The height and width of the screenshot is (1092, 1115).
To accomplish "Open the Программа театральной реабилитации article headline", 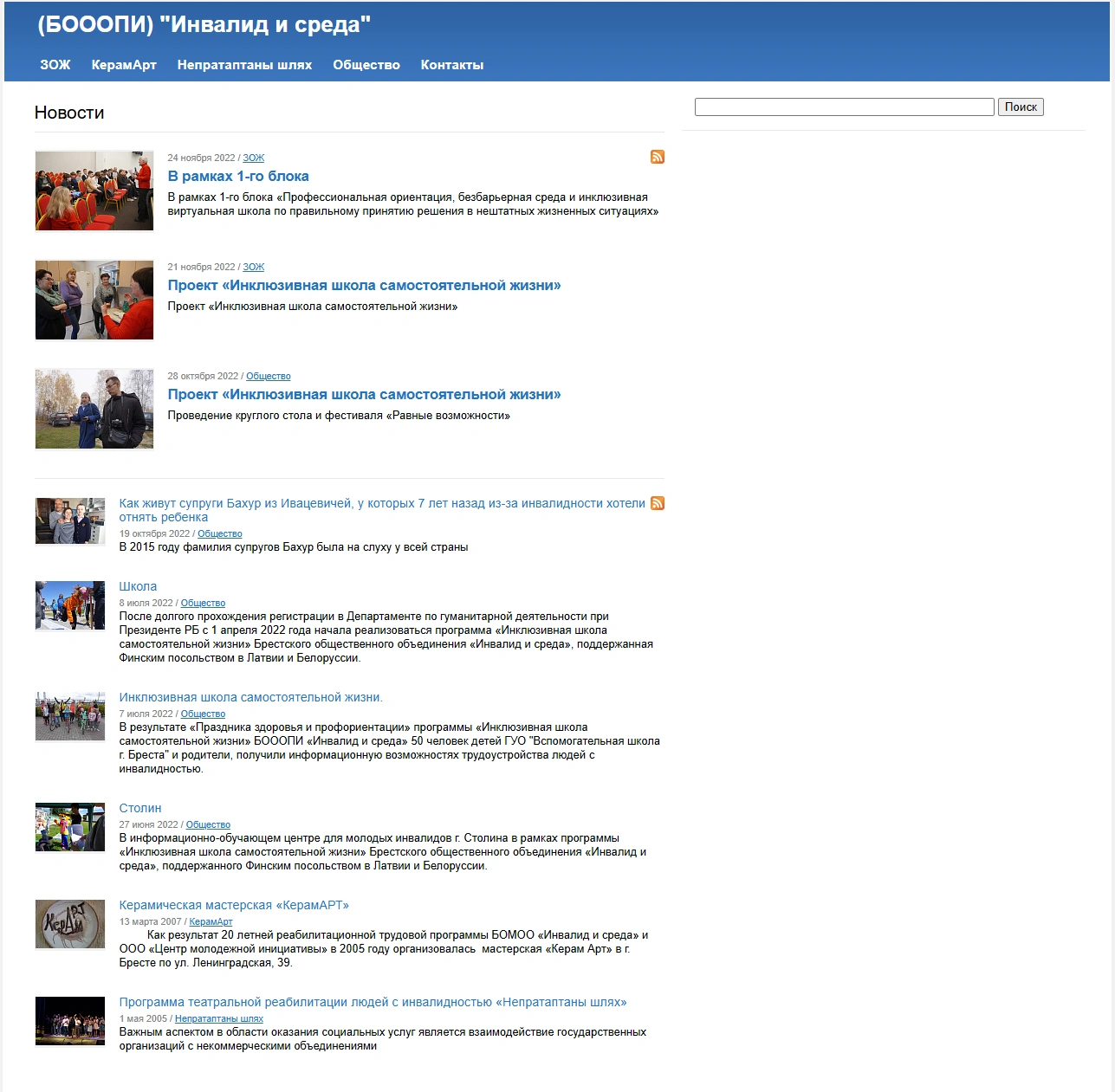I will [373, 1002].
